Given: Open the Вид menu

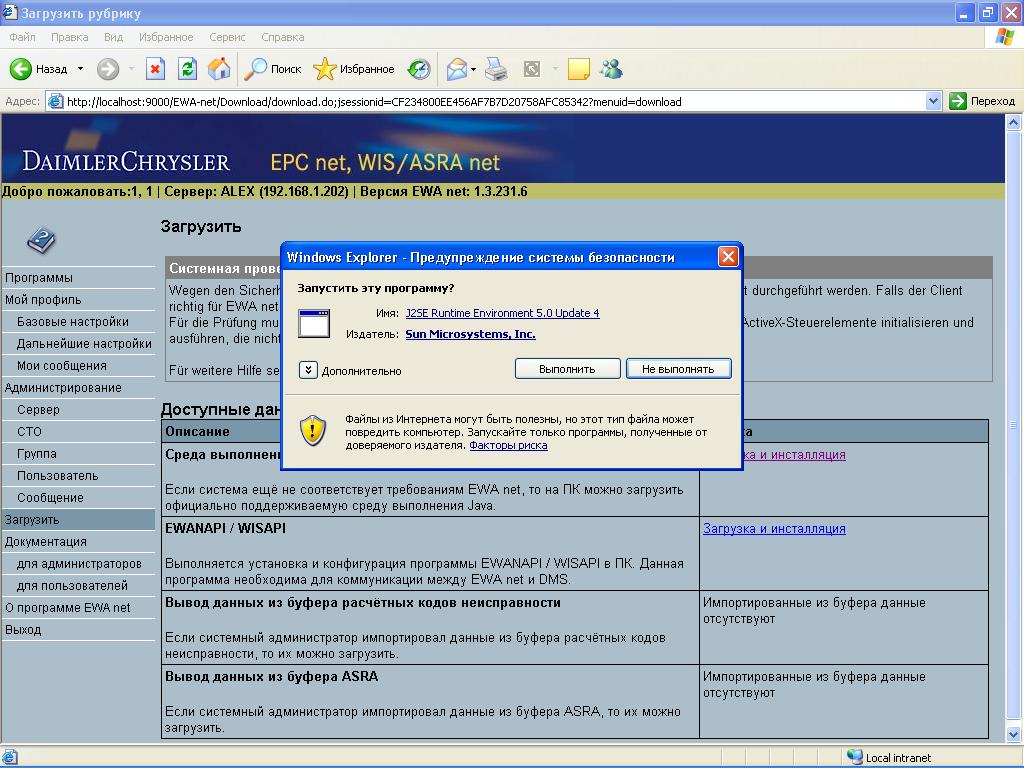Looking at the screenshot, I should [x=113, y=37].
